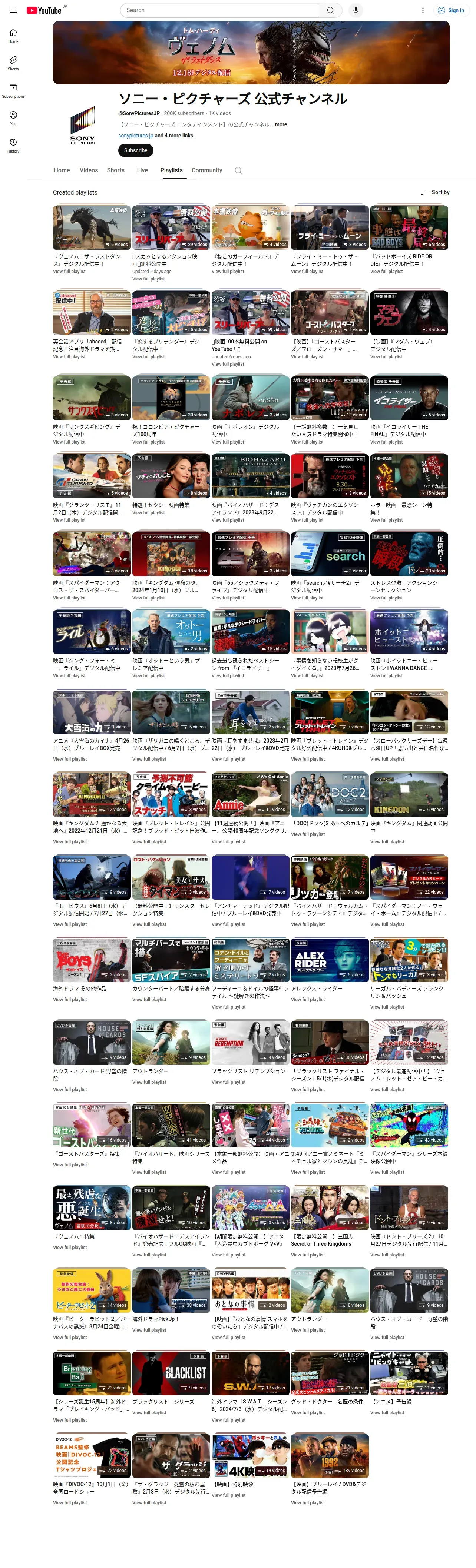Click the Subscribe button
476x1568 pixels.
tap(136, 150)
